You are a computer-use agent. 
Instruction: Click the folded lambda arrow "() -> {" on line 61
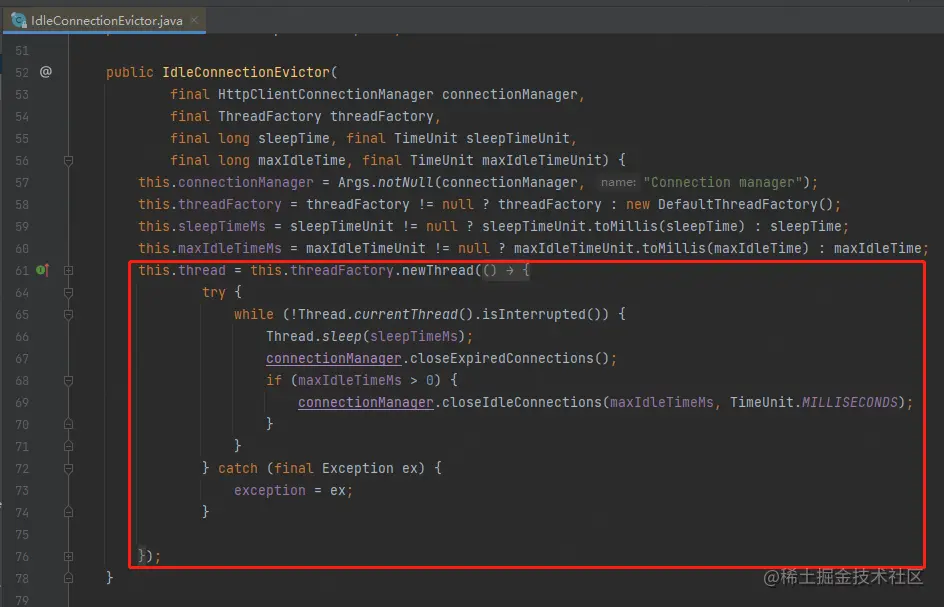[x=506, y=270]
